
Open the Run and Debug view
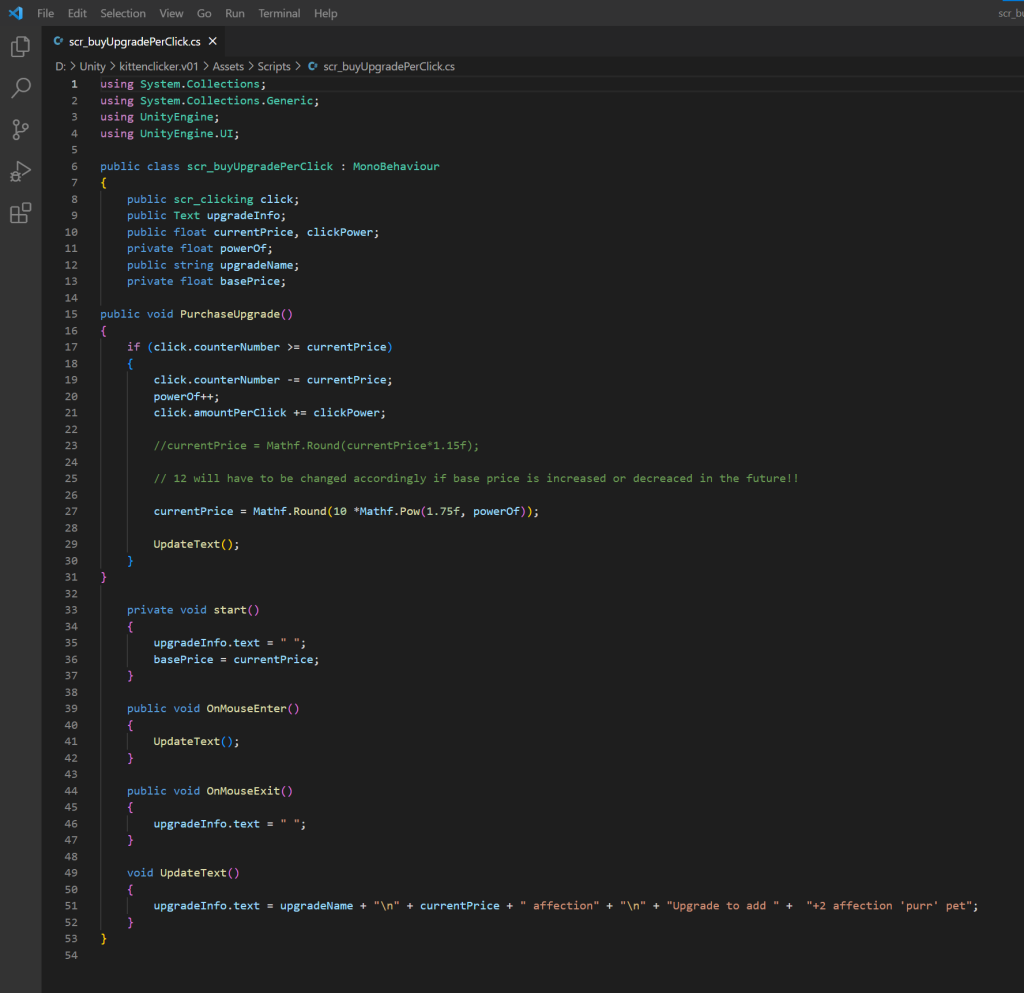[20, 172]
